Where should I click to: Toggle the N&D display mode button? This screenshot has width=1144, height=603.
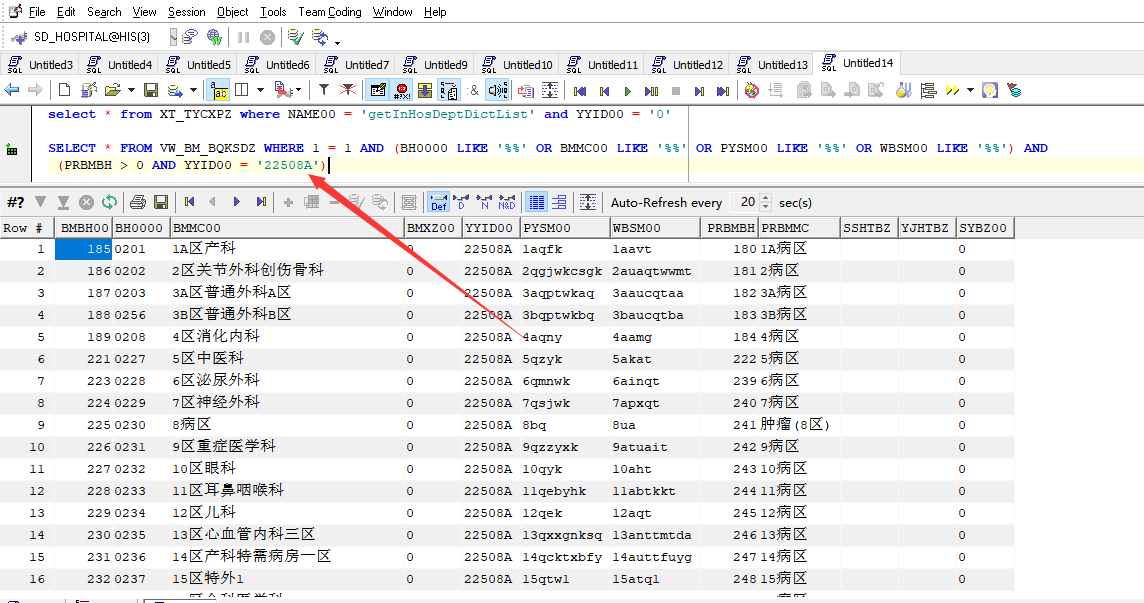pyautogui.click(x=507, y=202)
